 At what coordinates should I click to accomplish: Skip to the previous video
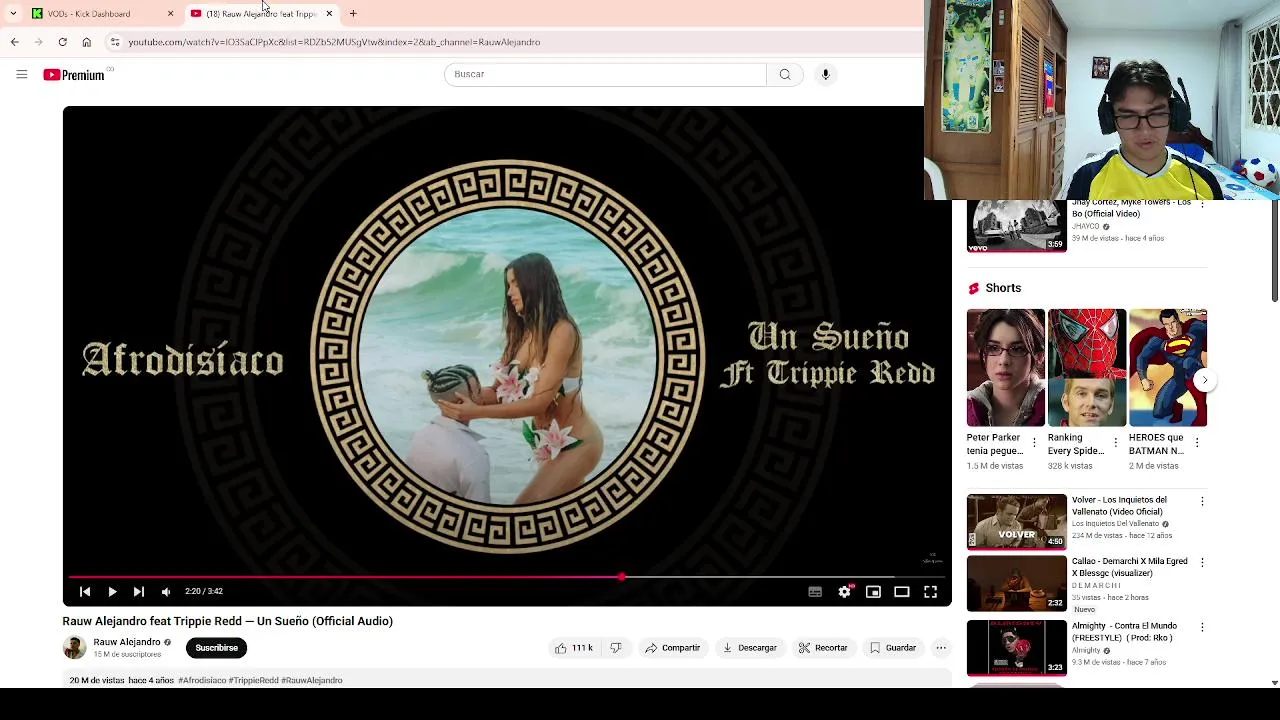tap(85, 592)
